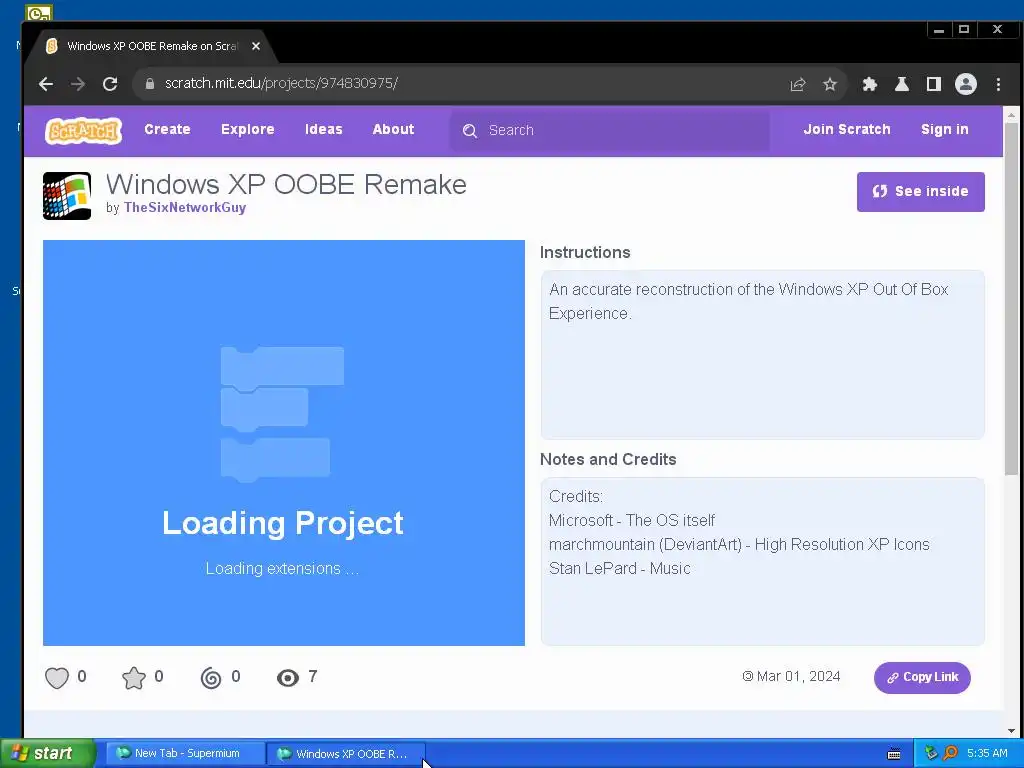The height and width of the screenshot is (768, 1024).
Task: Click the Scratch search field
Action: [x=610, y=131]
